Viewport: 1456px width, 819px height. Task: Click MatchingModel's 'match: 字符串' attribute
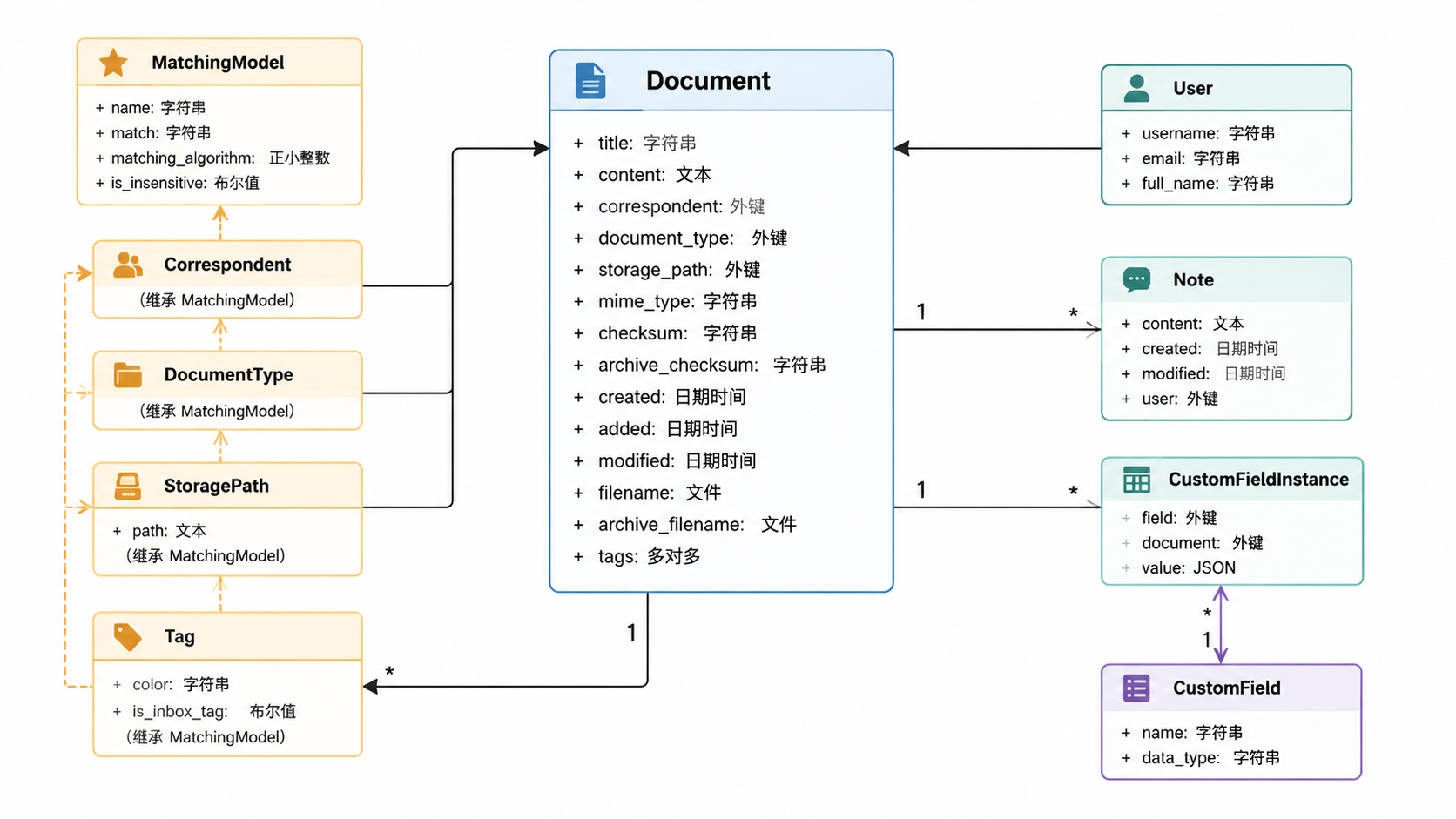pyautogui.click(x=153, y=133)
